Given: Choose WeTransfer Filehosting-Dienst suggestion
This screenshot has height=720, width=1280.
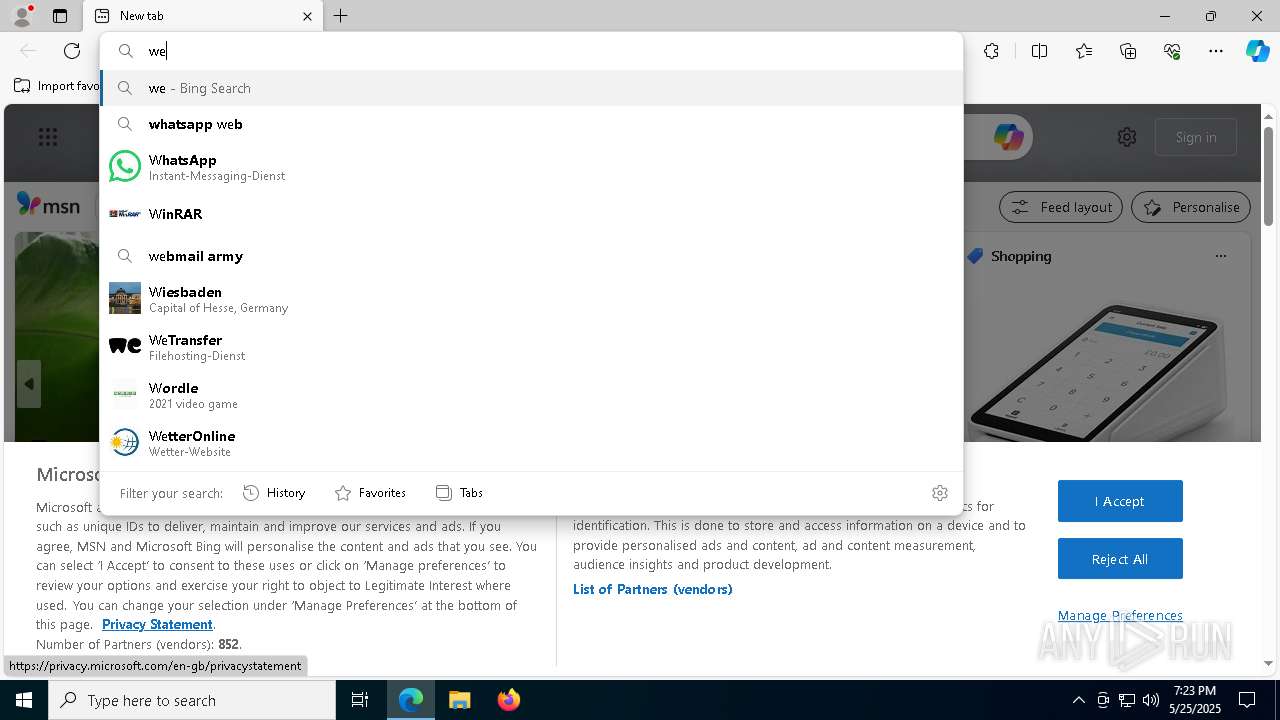Looking at the screenshot, I should click(x=531, y=347).
